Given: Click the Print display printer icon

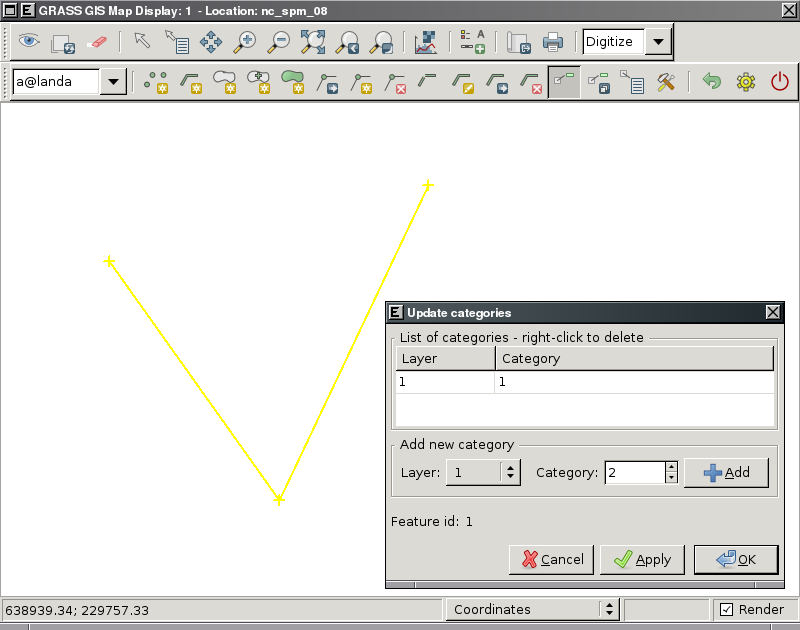Looking at the screenshot, I should click(553, 42).
